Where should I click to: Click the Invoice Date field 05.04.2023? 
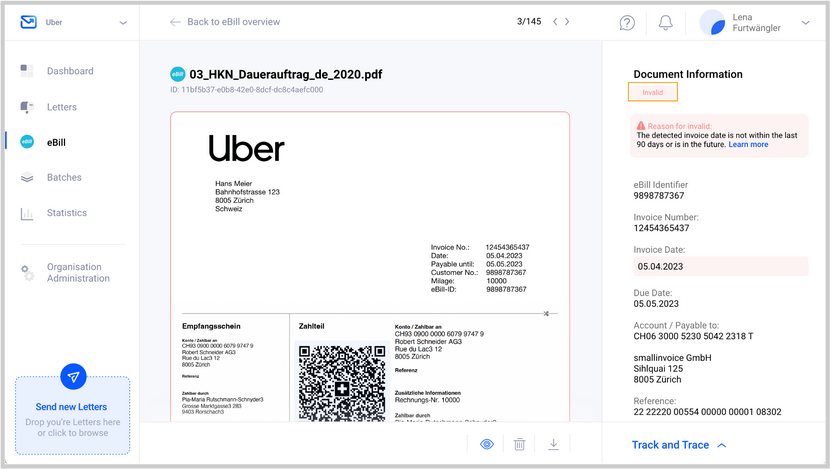point(720,266)
